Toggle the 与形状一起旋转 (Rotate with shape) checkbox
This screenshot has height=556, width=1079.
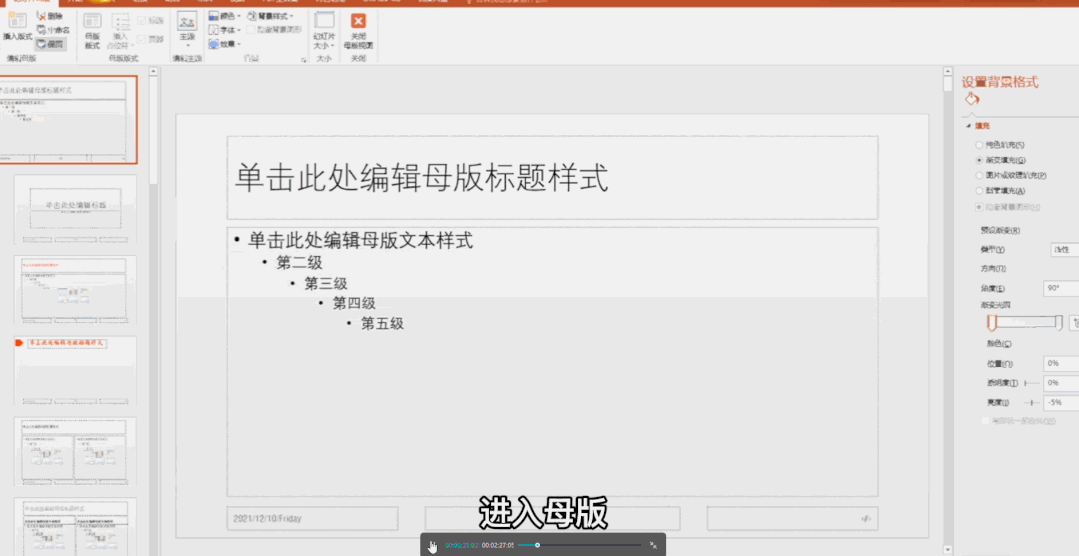click(986, 420)
